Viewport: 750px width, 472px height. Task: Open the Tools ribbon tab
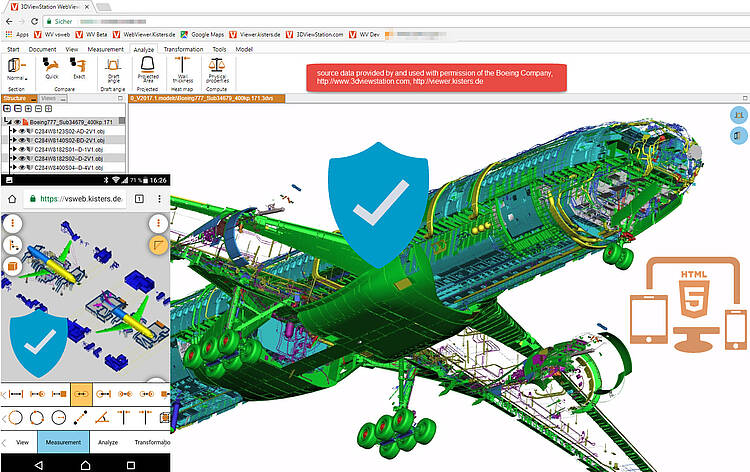coord(220,49)
